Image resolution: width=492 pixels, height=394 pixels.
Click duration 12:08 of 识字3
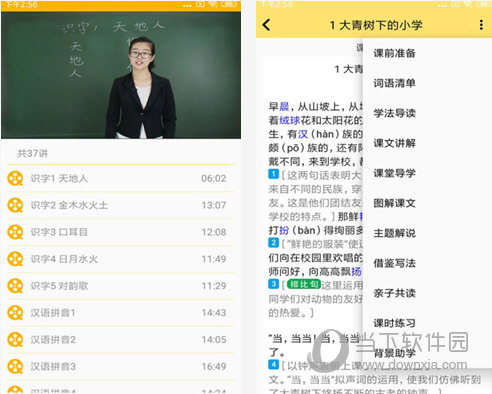(214, 232)
